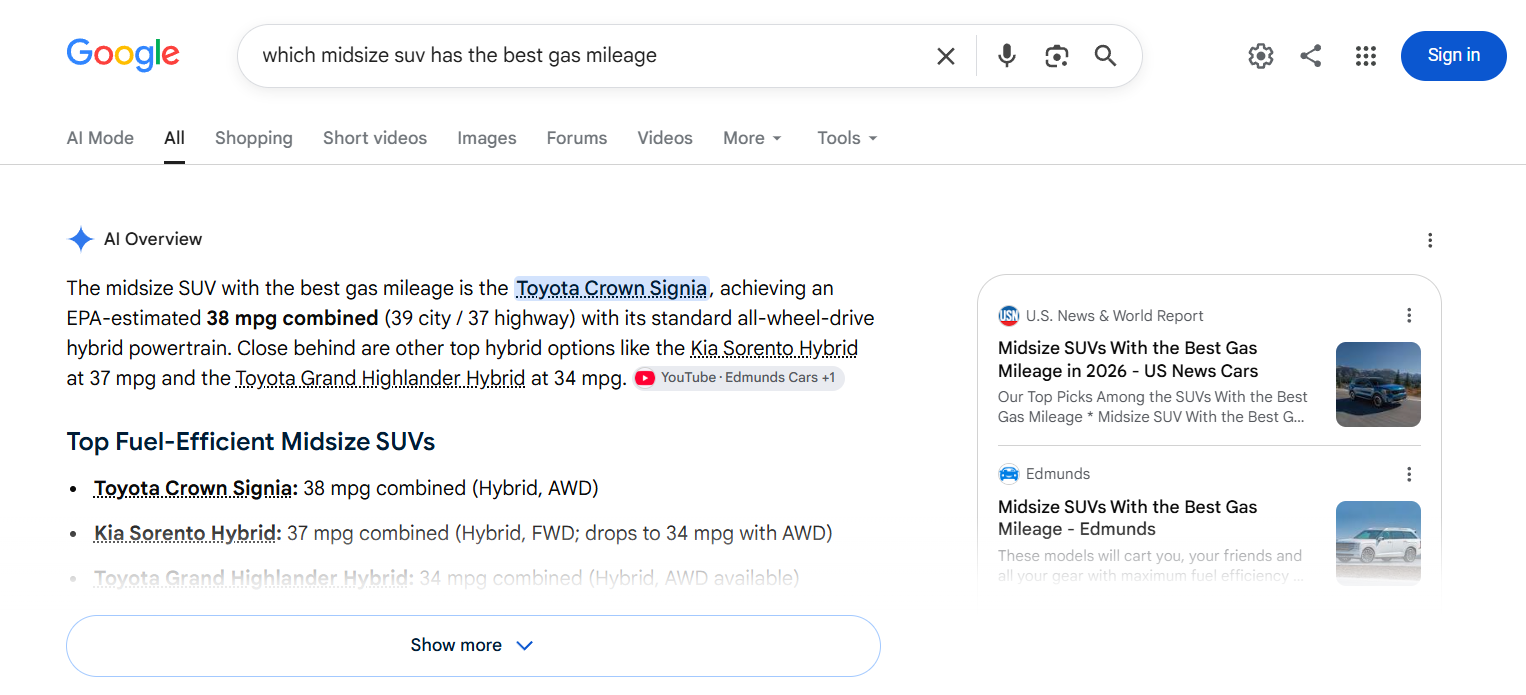Open Edmunds Best Gas Mileage article title
This screenshot has height=695, width=1526.
1128,518
